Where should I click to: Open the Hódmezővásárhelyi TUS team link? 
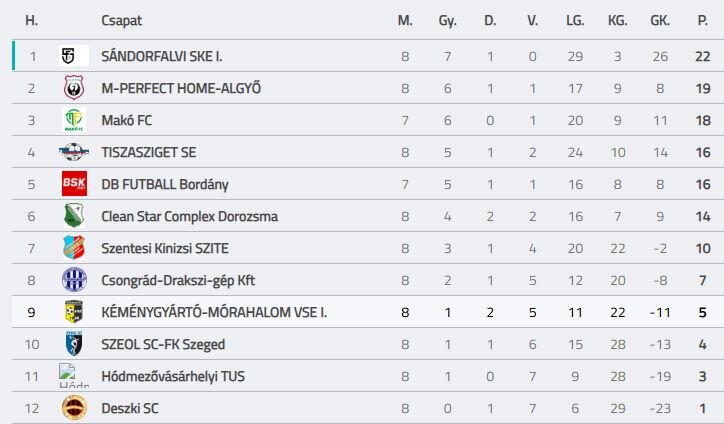(x=173, y=376)
